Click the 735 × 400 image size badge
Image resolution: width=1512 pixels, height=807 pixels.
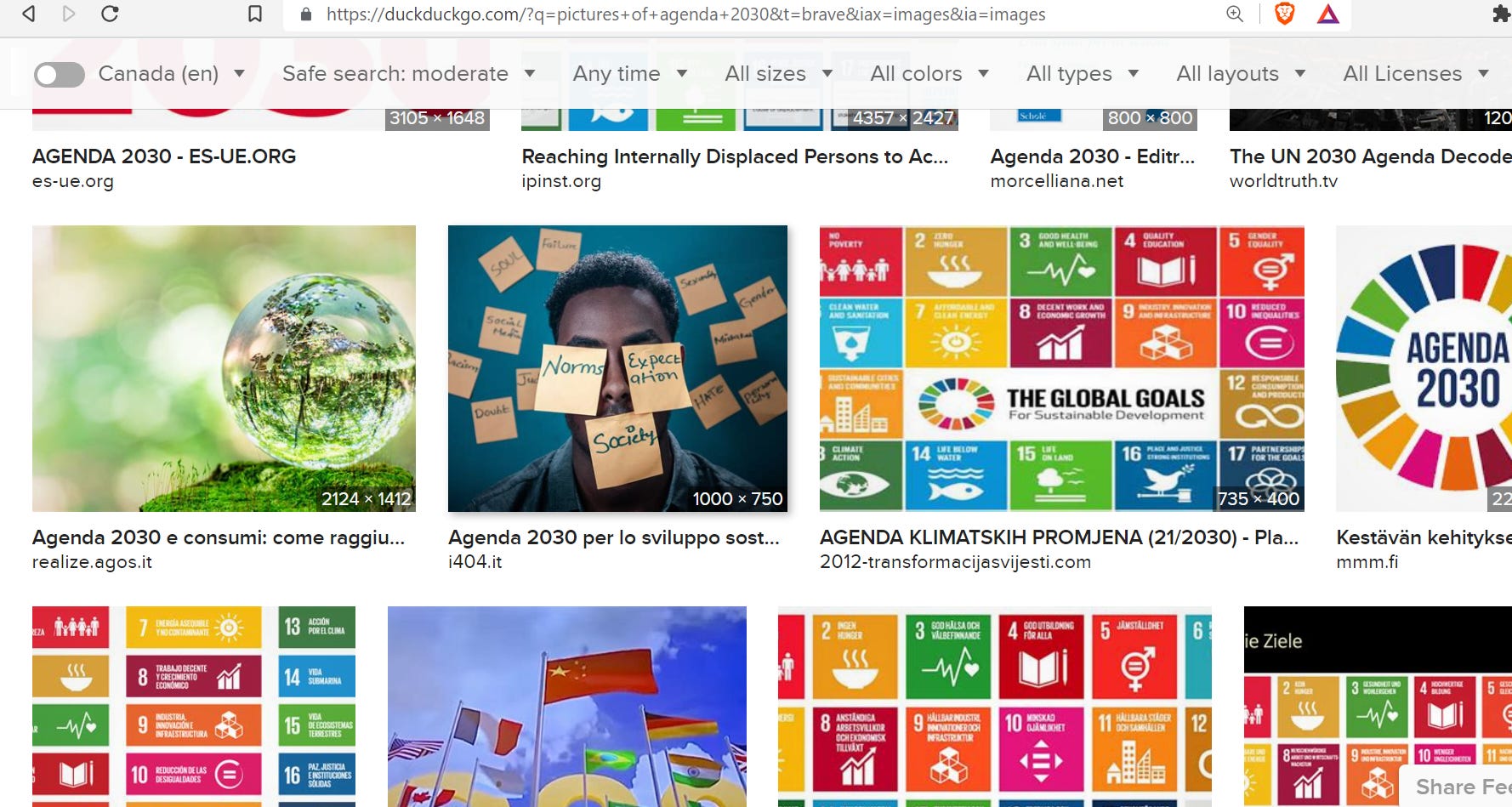[1259, 499]
